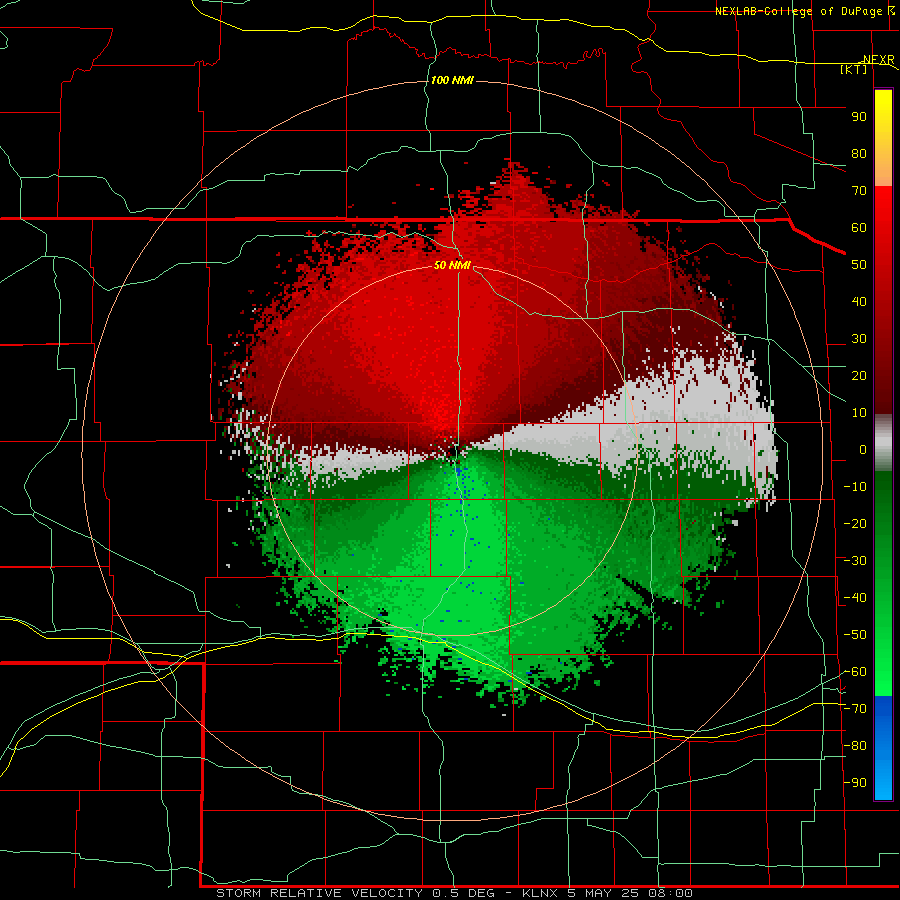Click the -80 value on the velocity scale

tap(855, 746)
